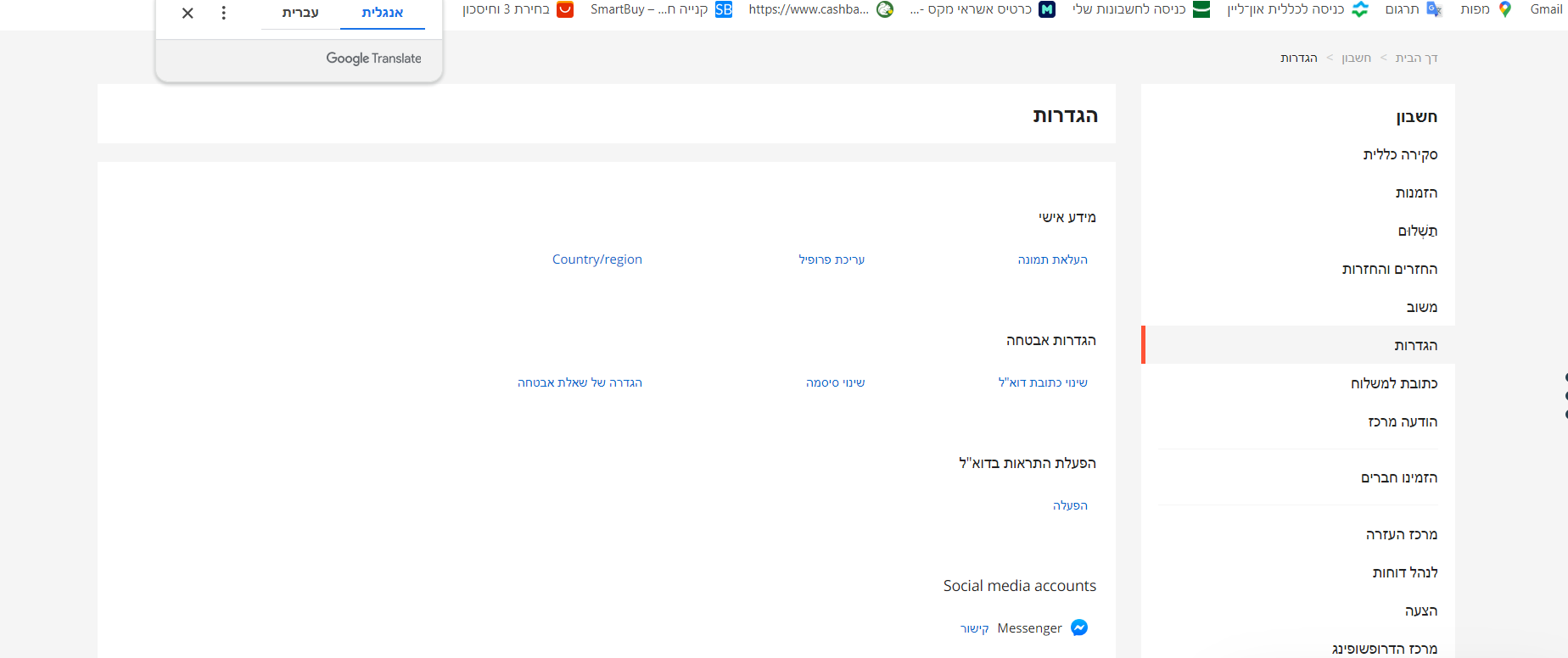Click the הגדרות אבטחה section heading
Image resolution: width=1568 pixels, height=658 pixels.
click(1051, 340)
